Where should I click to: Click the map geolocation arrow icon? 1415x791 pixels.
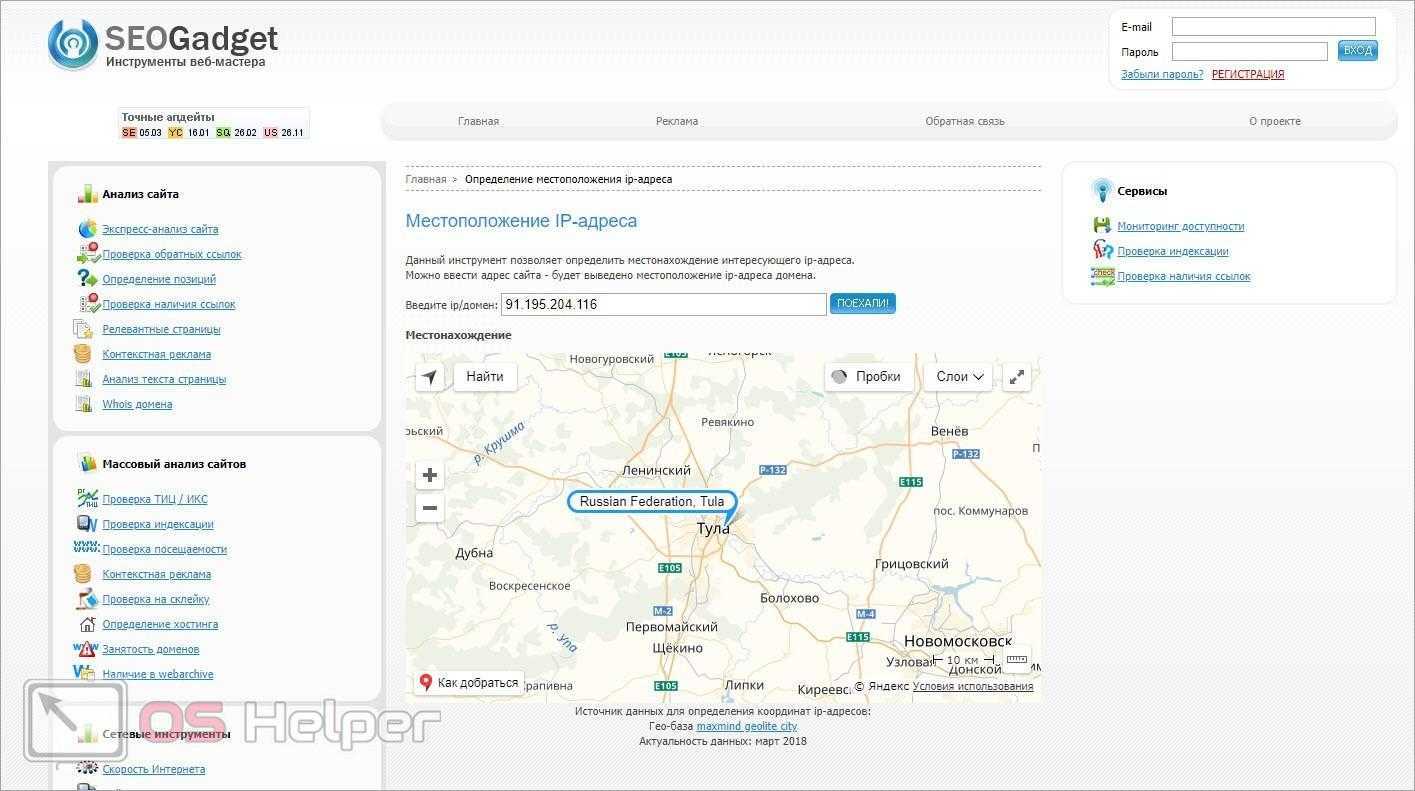(x=430, y=377)
